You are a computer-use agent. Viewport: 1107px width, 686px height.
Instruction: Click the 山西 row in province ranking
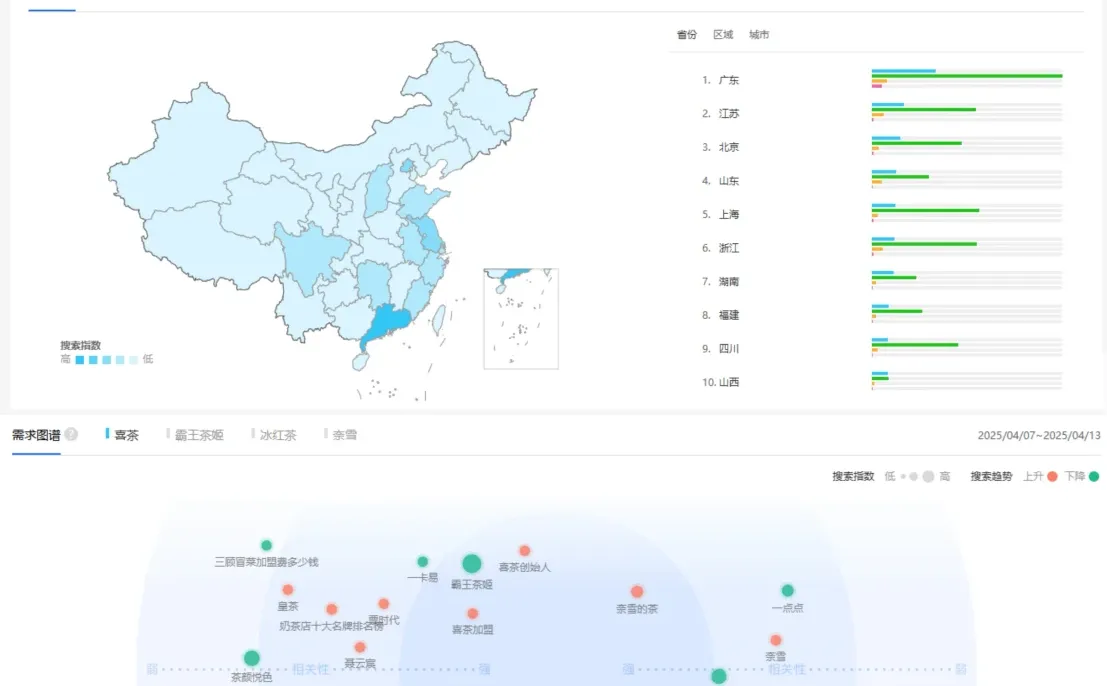[881, 382]
